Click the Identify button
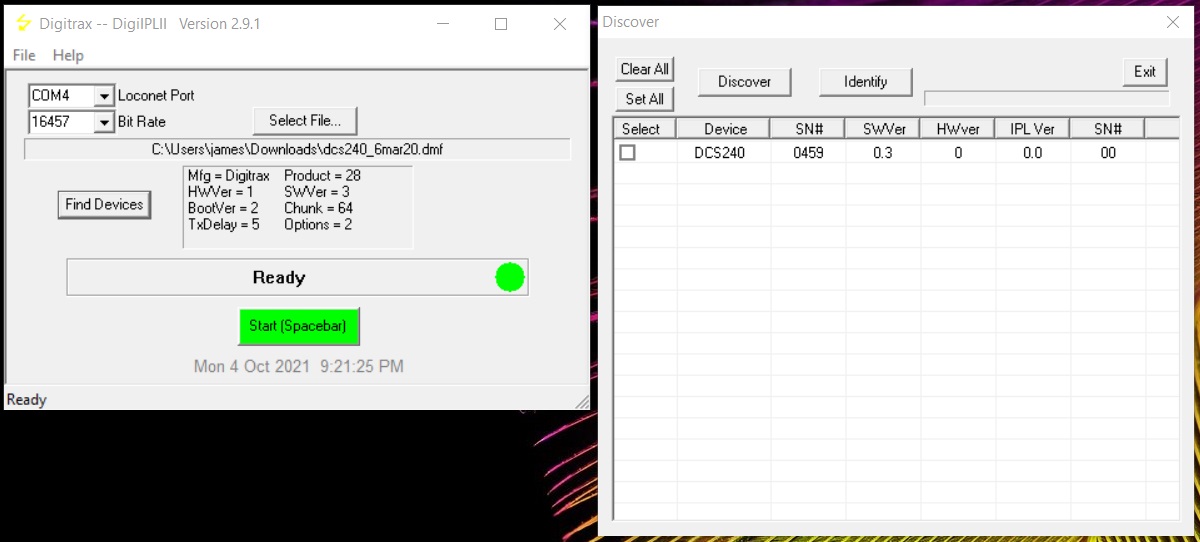Viewport: 1200px width, 542px height. coord(865,82)
